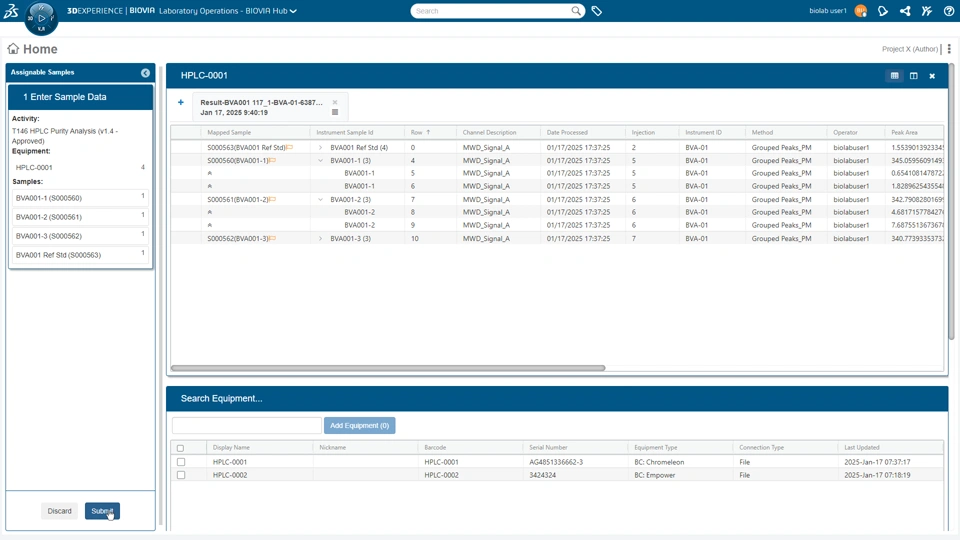This screenshot has height=540, width=960.
Task: Switch HPLC-0001 panel to split column view
Action: 913,76
